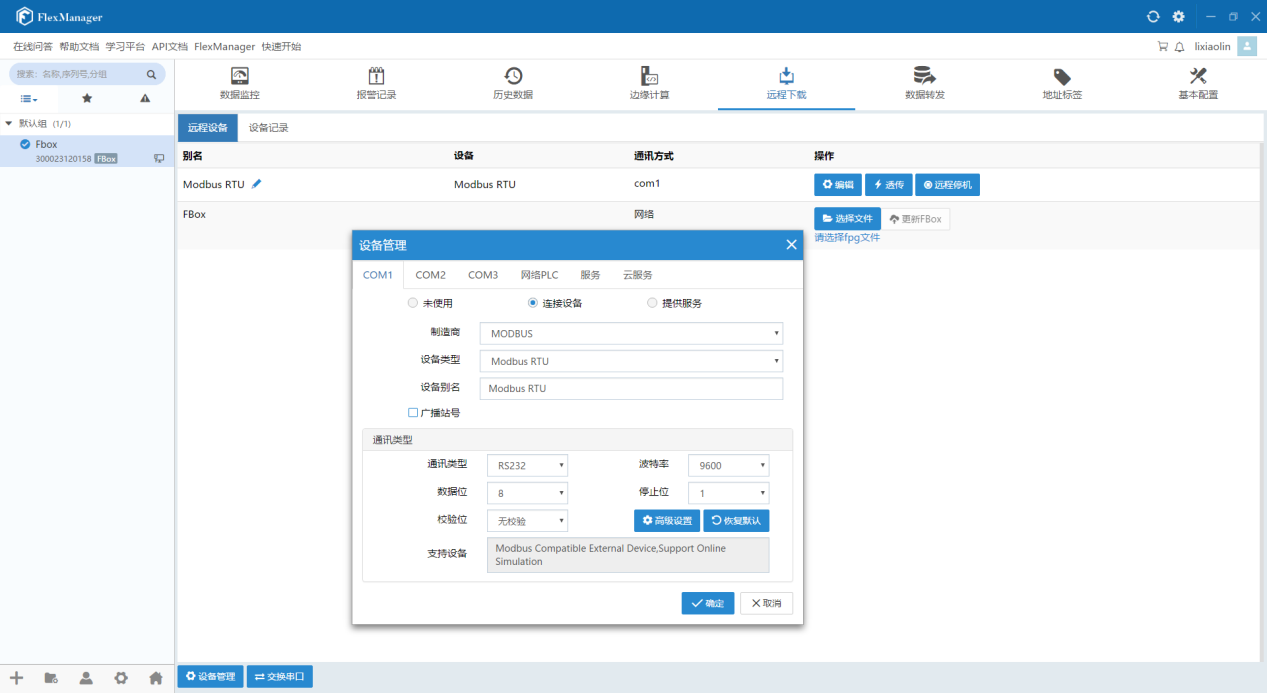Select the 提供服务 radio button
The width and height of the screenshot is (1267, 693).
click(x=652, y=303)
